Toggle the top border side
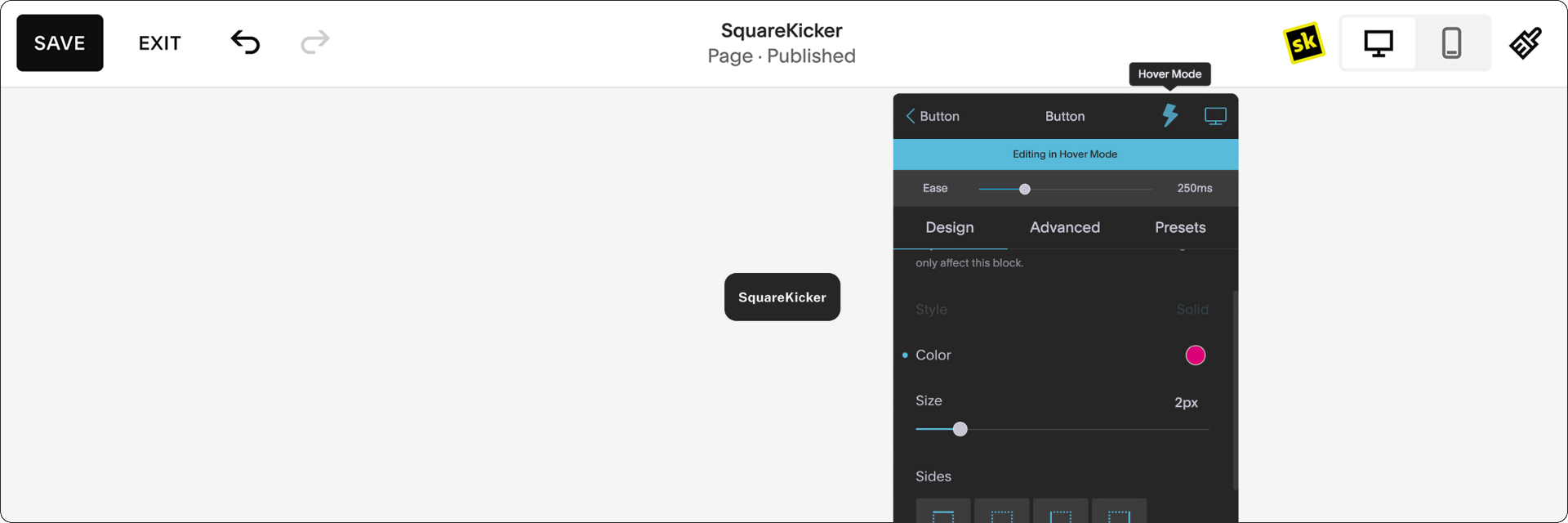The height and width of the screenshot is (523, 1568). point(943,511)
